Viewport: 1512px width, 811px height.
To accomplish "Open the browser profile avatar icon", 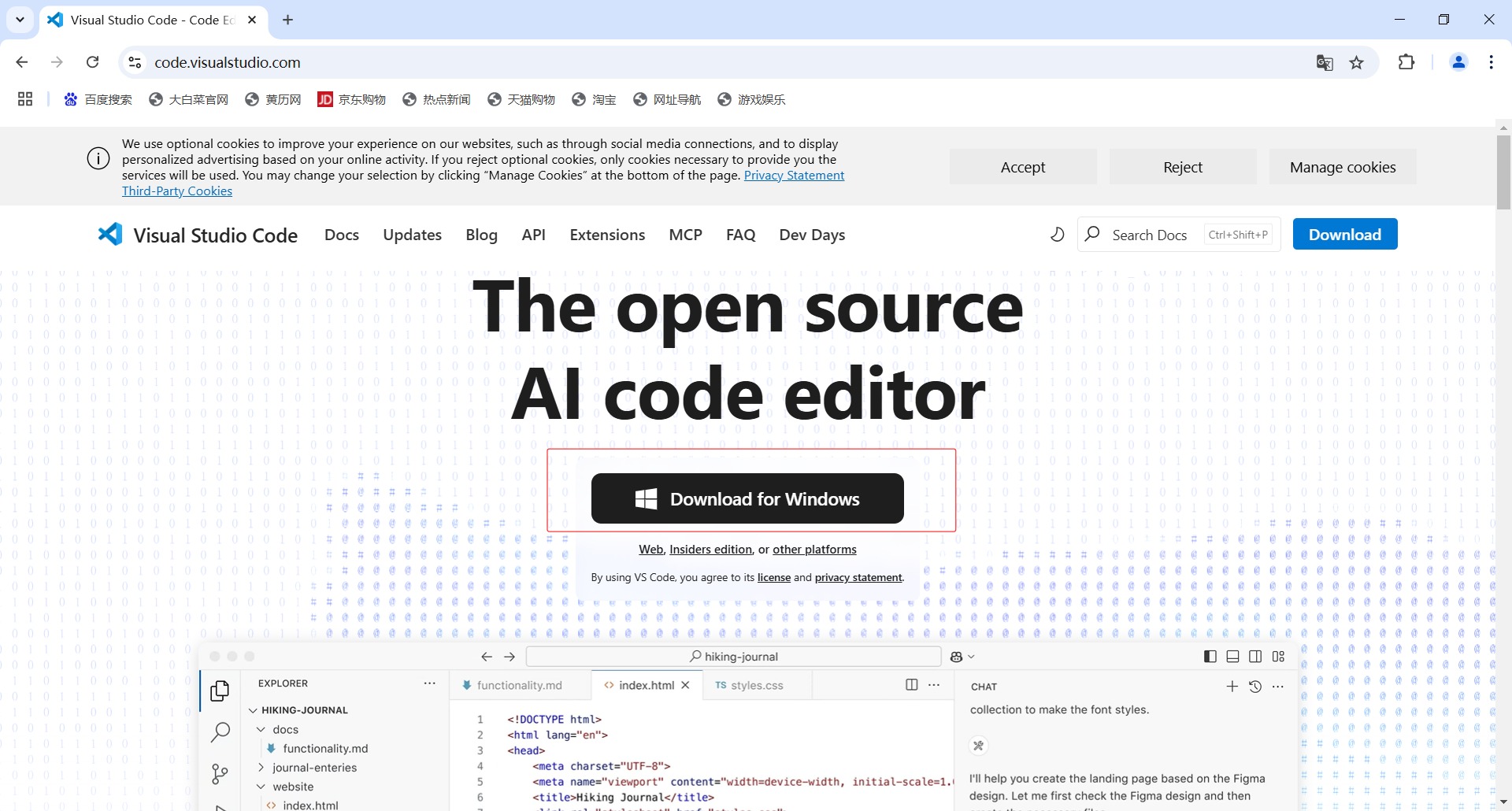I will pos(1458,62).
